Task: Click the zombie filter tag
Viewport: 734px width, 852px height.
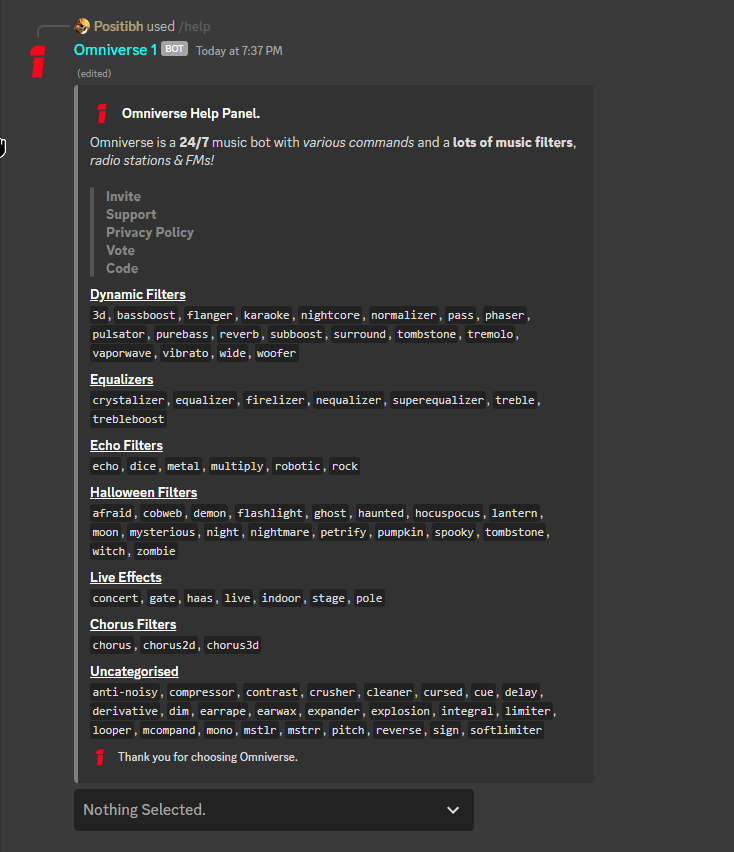Action: coord(156,551)
